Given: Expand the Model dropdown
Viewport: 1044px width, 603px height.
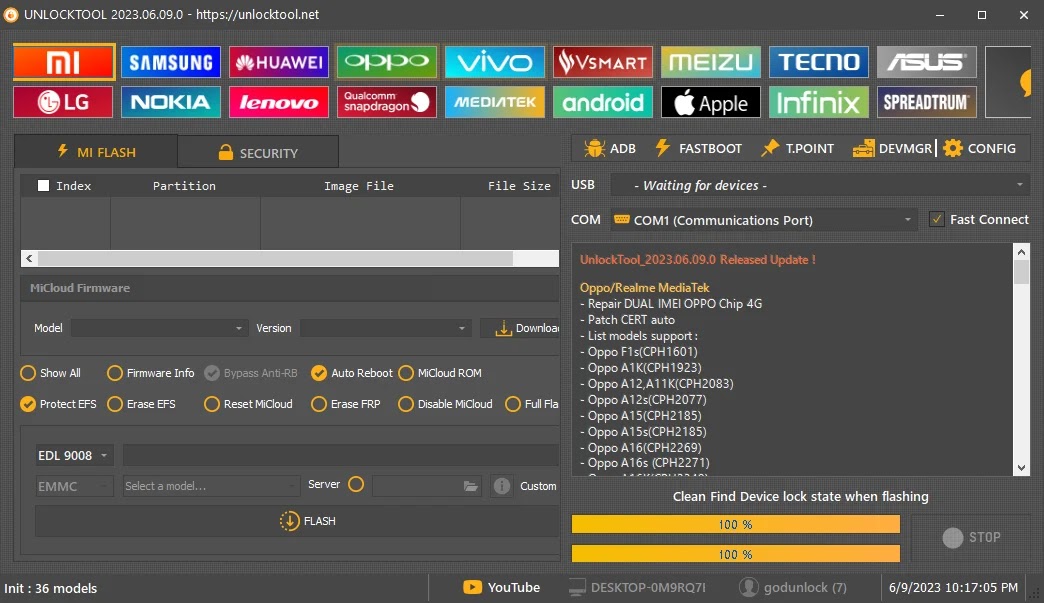Looking at the screenshot, I should pos(158,328).
